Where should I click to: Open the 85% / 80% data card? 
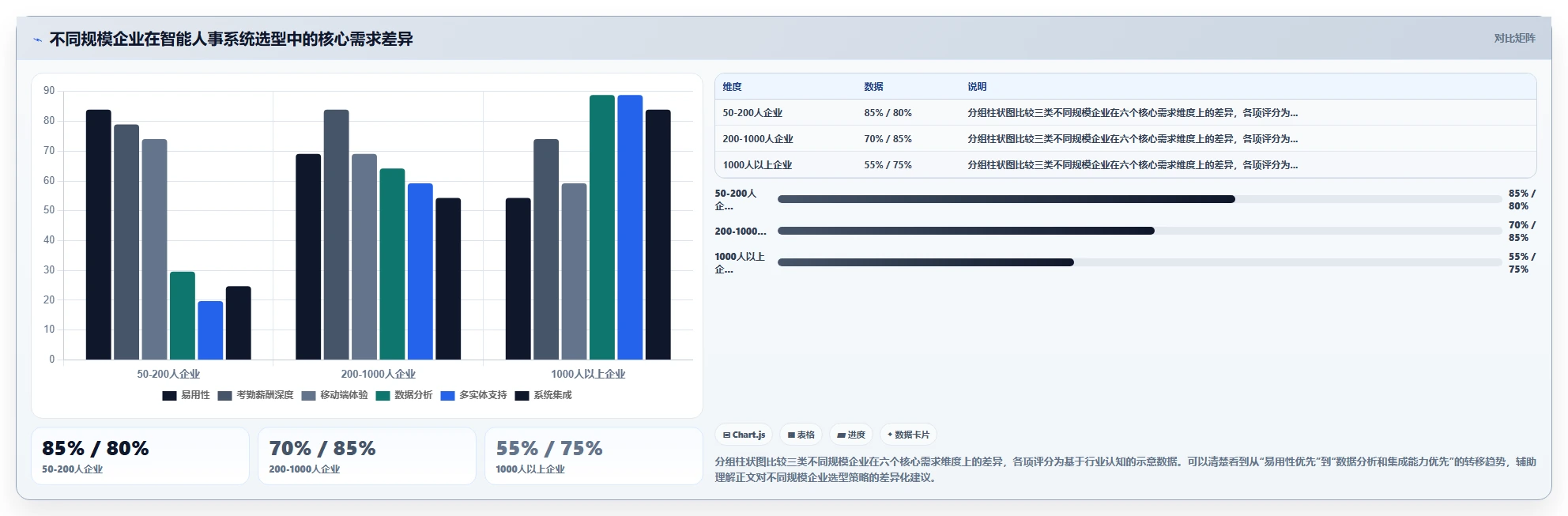(x=140, y=456)
